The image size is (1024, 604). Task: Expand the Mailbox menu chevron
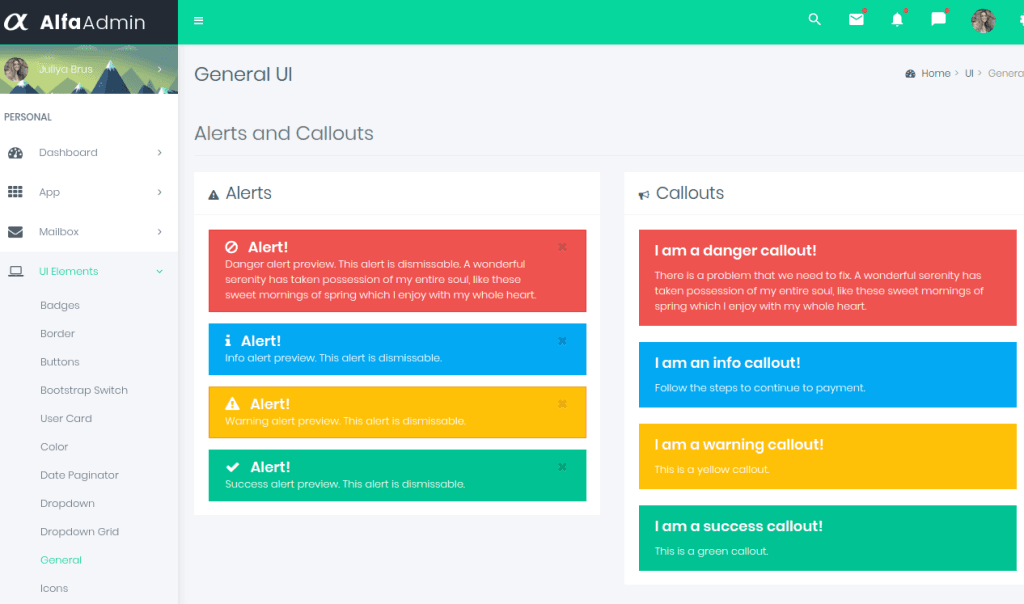pos(159,232)
